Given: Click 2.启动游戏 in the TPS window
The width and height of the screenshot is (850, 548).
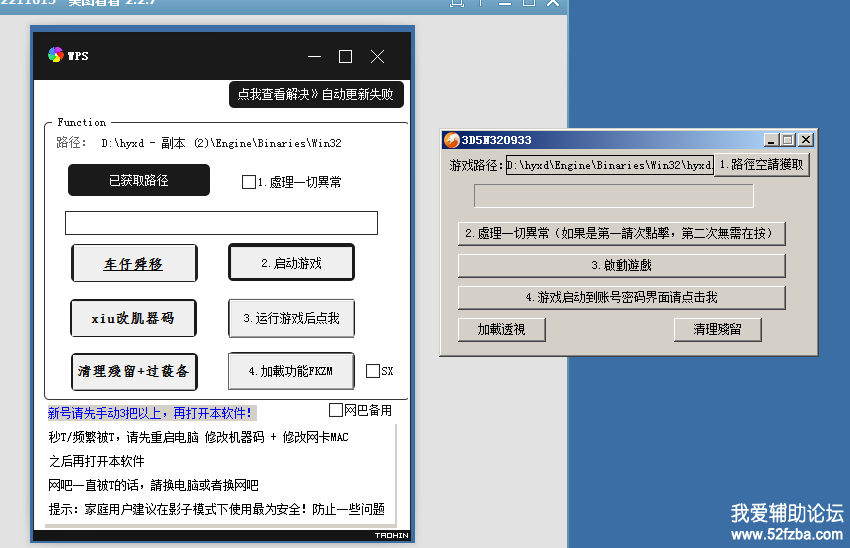Looking at the screenshot, I should [292, 263].
